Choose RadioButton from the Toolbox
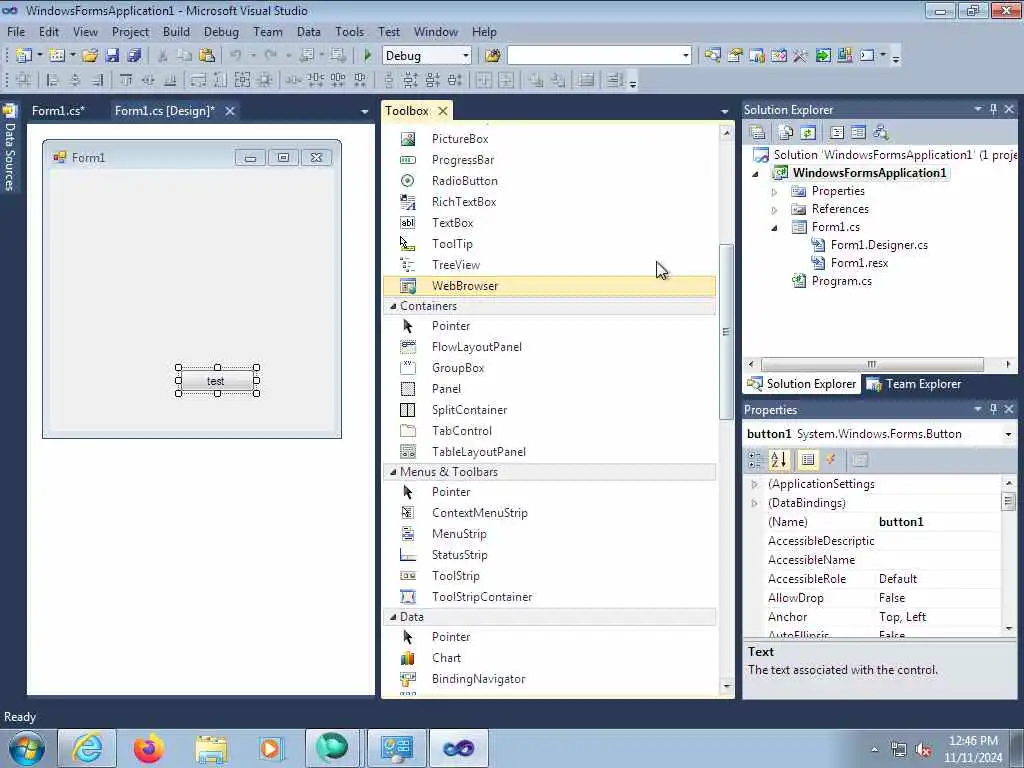The width and height of the screenshot is (1024, 768). click(464, 180)
